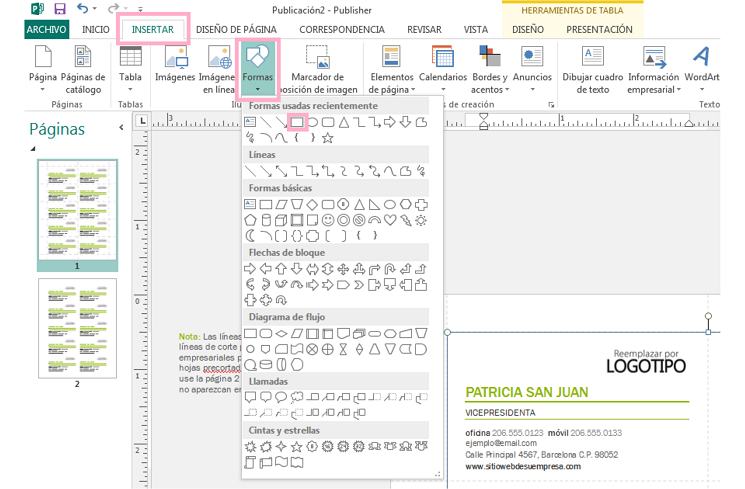
Task: Switch to the INICIO tab
Action: point(96,29)
